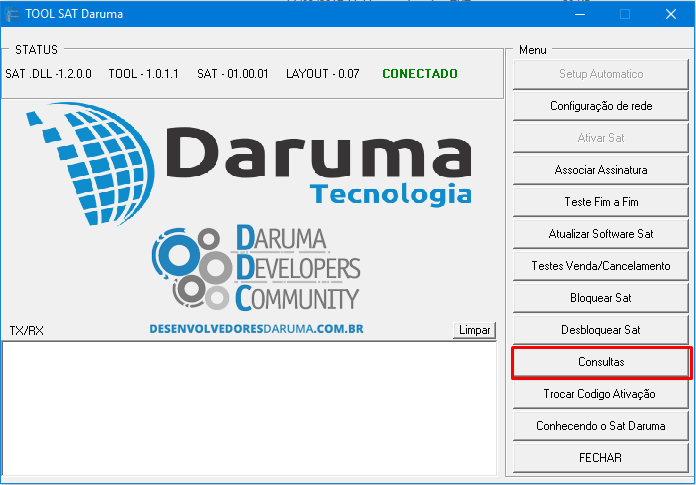Open the Consultas menu button
Viewport: 696px width, 485px height.
pos(601,362)
